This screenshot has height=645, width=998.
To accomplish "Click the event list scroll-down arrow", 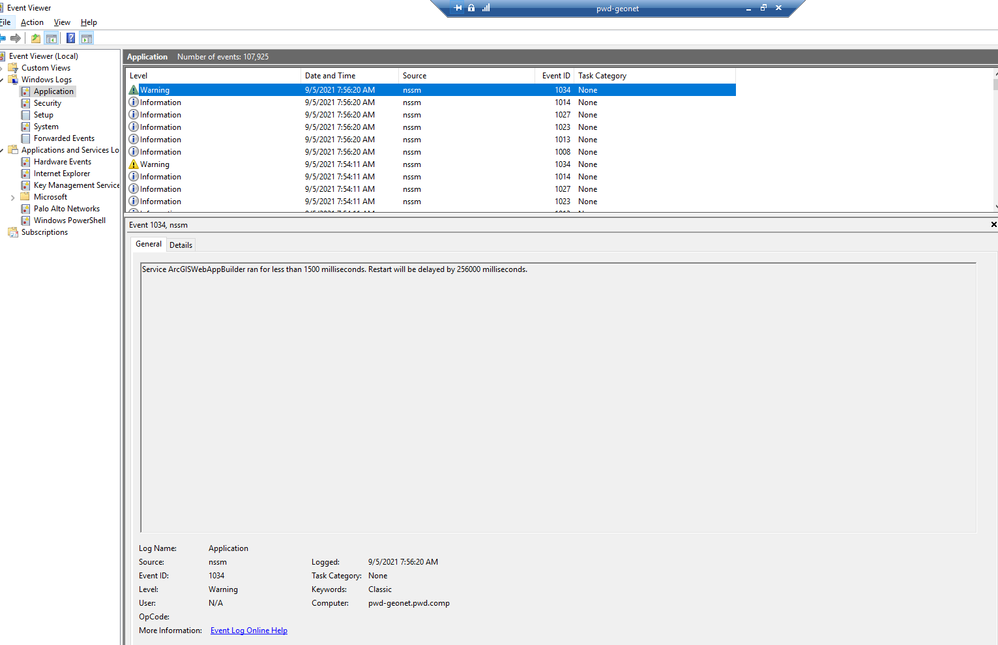I will tap(995, 206).
